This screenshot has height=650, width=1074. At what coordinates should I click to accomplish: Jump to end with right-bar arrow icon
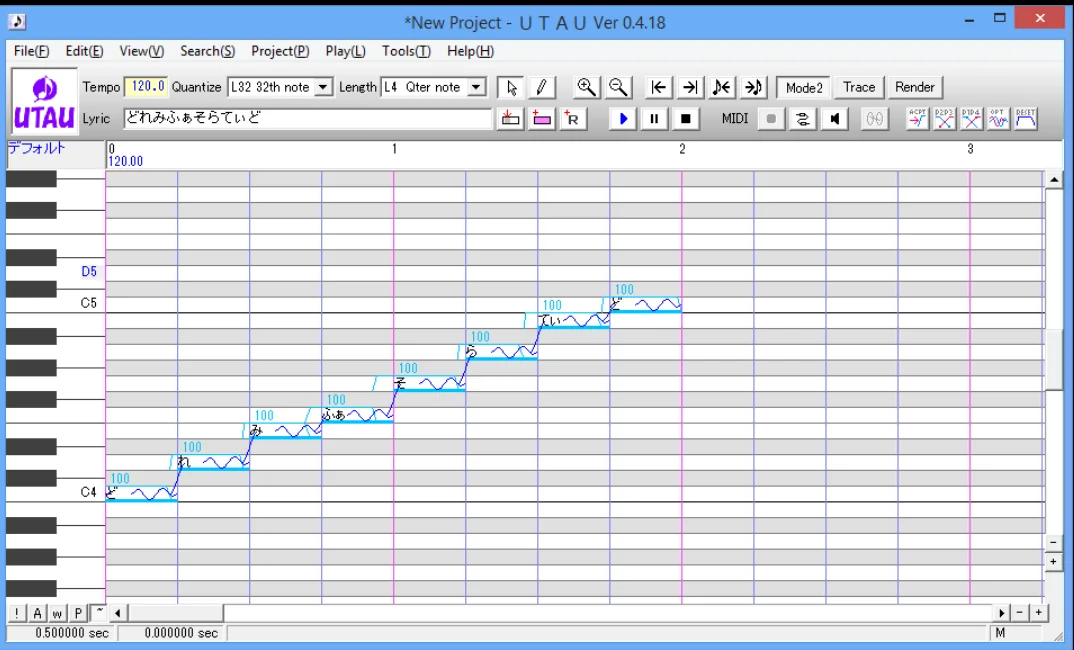pyautogui.click(x=690, y=88)
